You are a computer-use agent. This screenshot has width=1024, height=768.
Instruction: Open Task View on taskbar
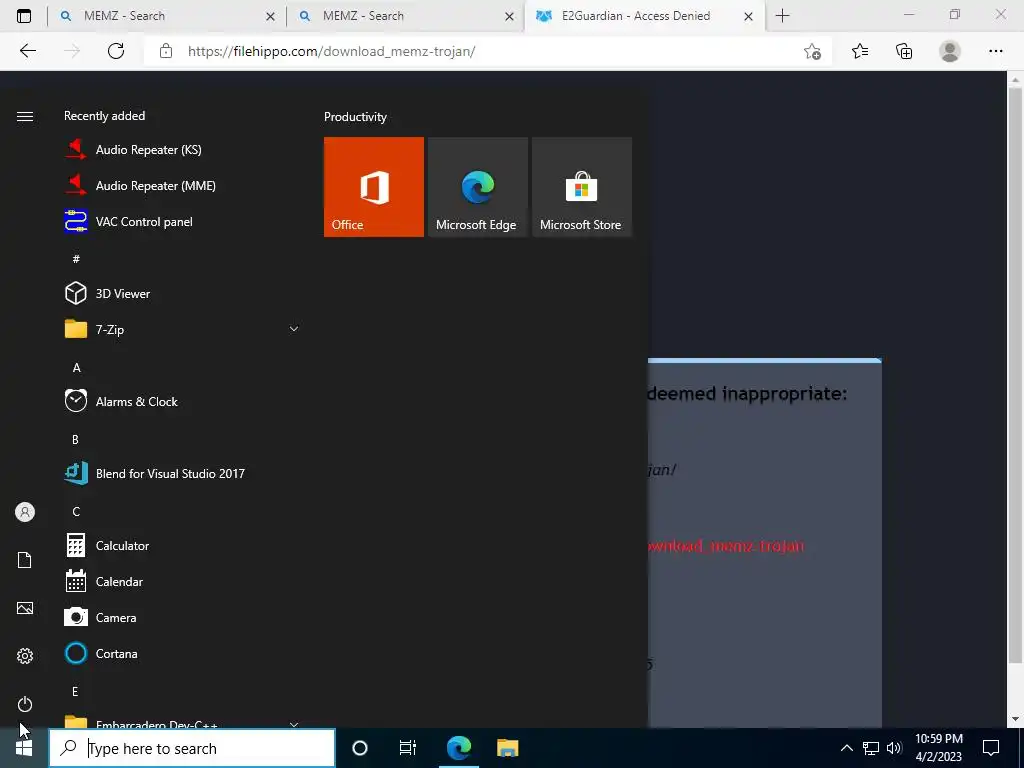[408, 748]
